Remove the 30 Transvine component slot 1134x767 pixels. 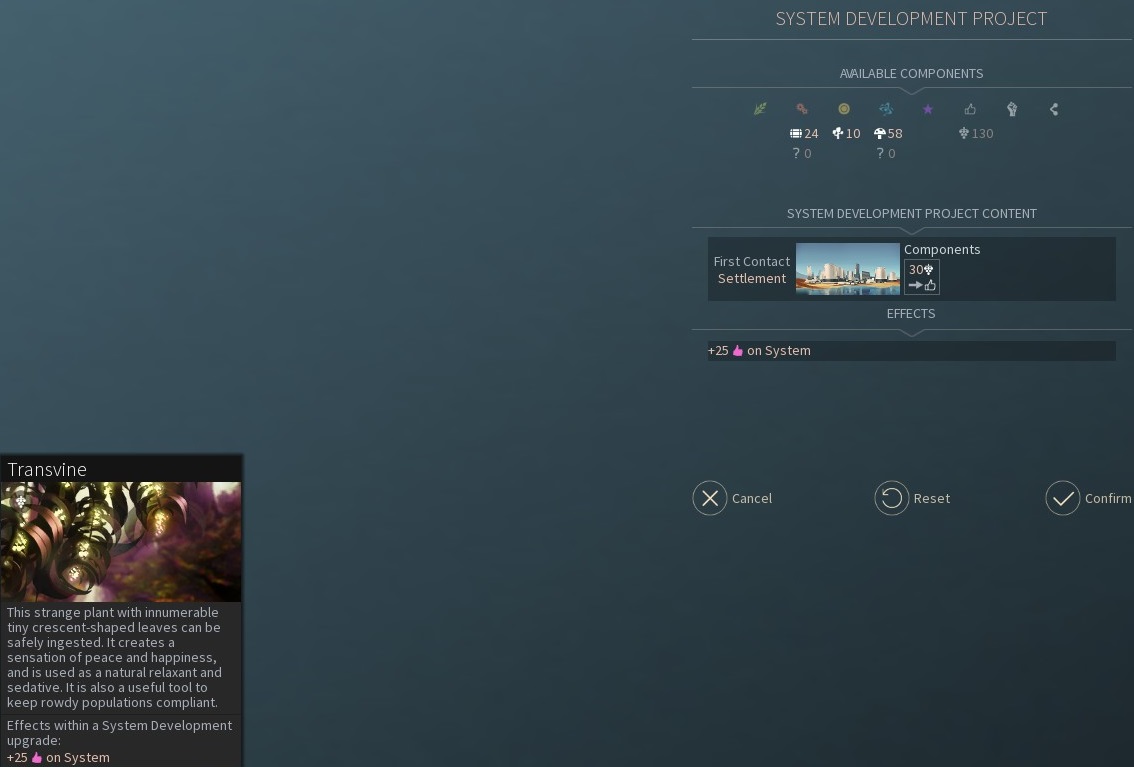coord(921,277)
